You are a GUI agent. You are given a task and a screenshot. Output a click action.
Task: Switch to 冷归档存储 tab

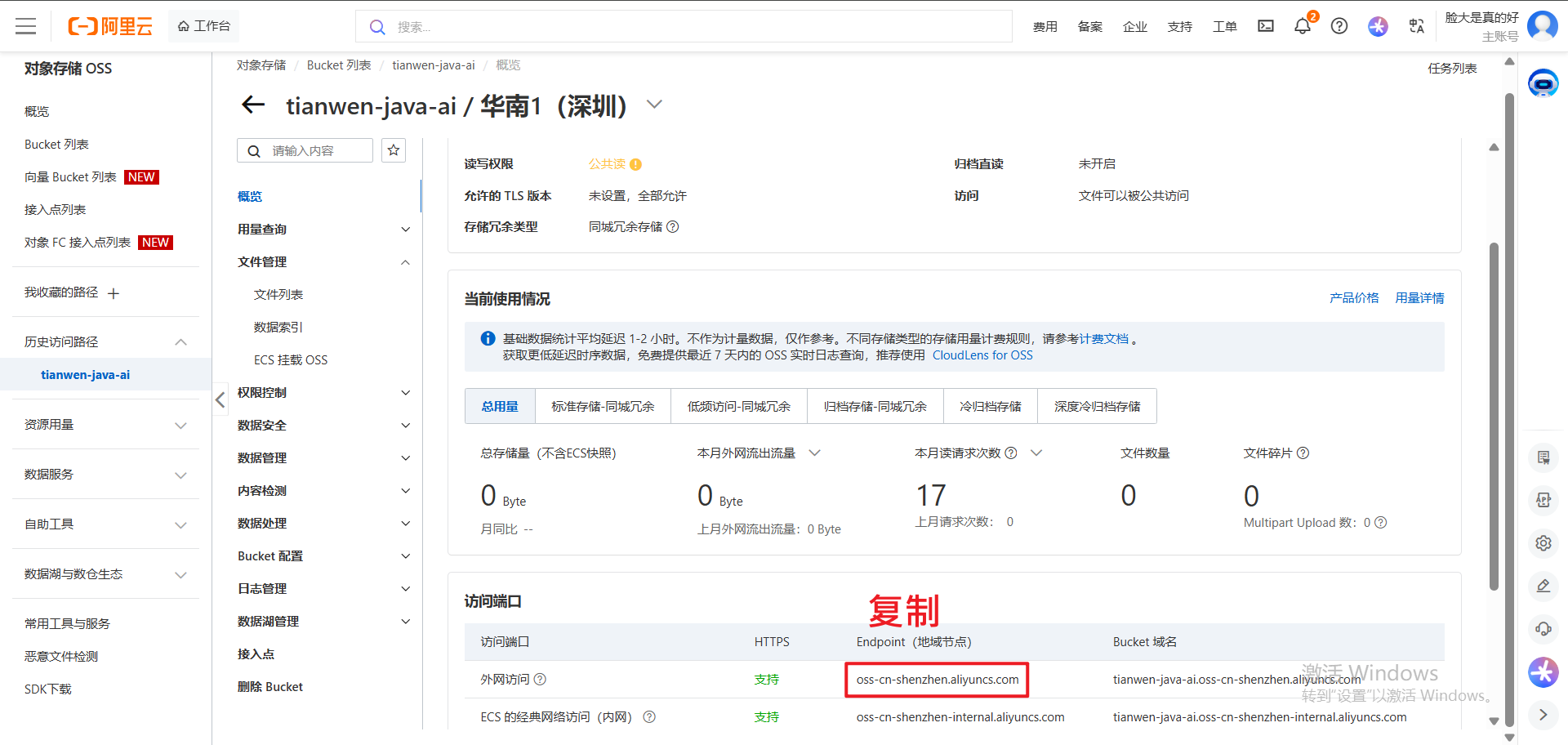(x=991, y=406)
